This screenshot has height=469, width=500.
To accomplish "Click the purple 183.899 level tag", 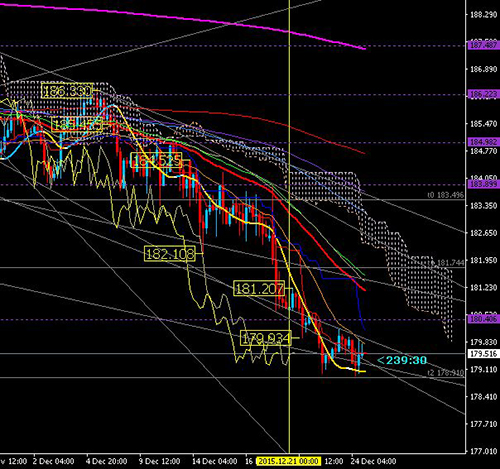I will [483, 184].
